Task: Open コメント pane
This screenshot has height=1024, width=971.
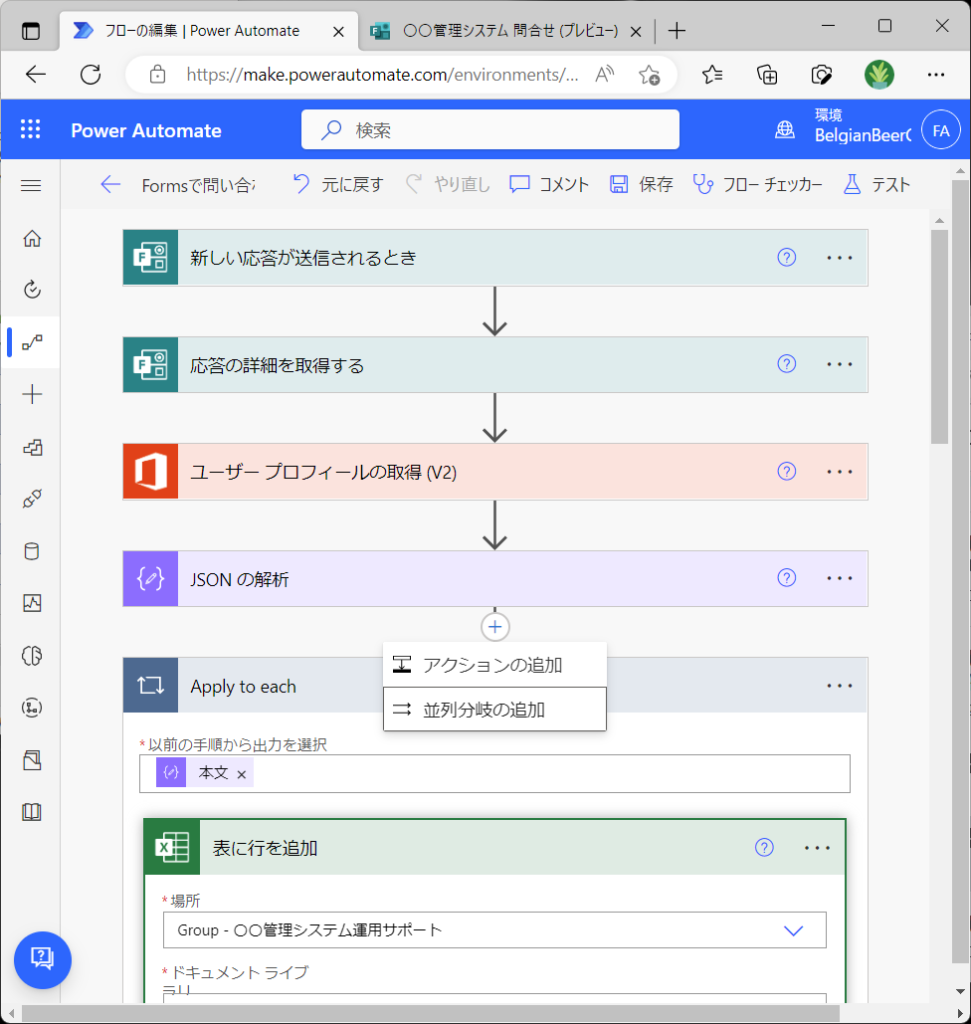Action: (x=549, y=185)
